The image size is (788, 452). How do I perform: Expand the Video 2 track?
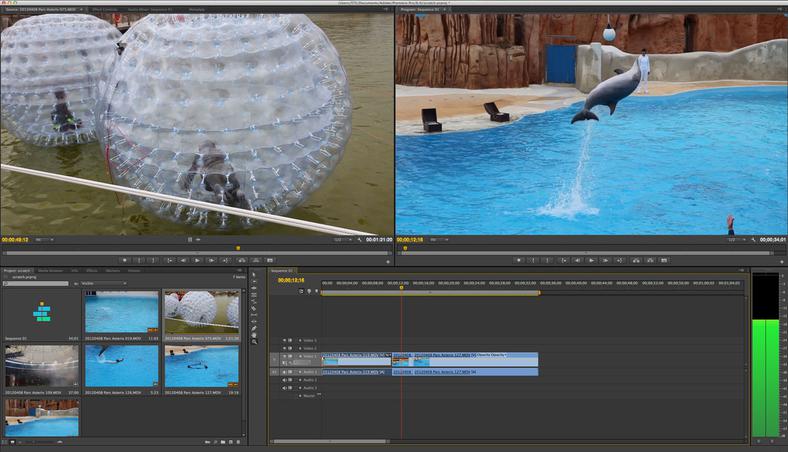pyautogui.click(x=299, y=348)
